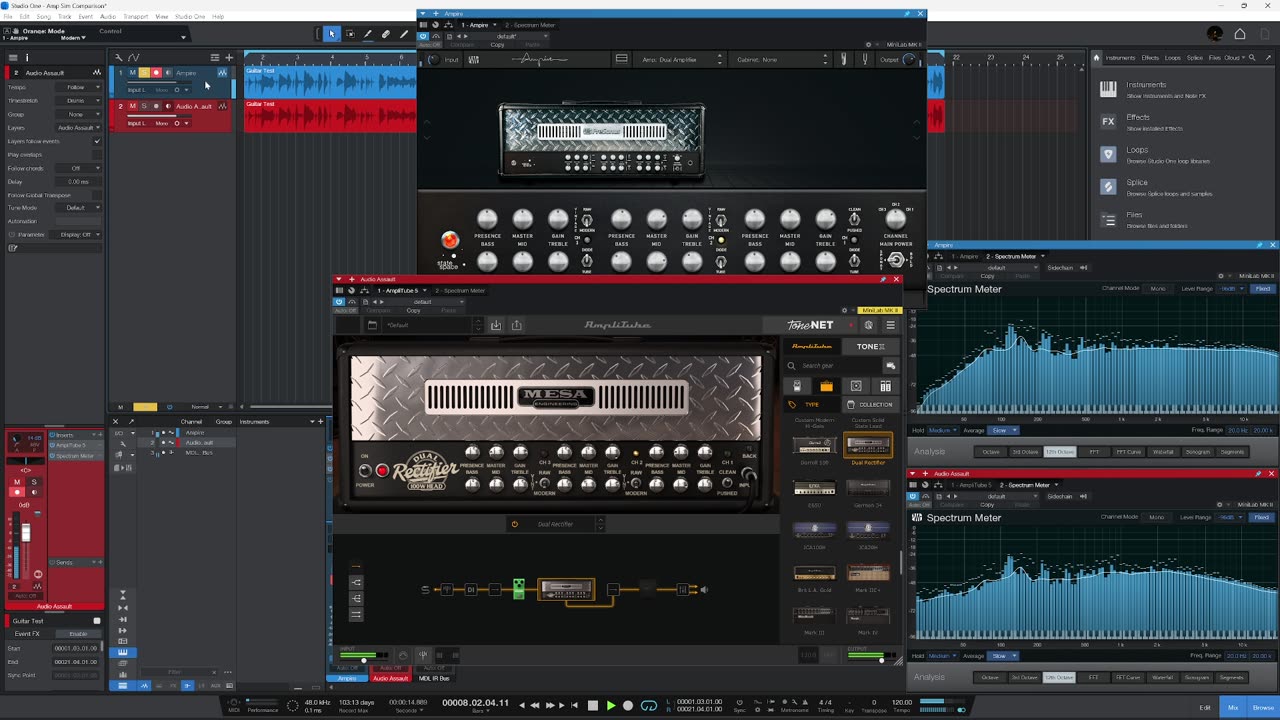This screenshot has height=720, width=1280.
Task: Open the Timestretch Drums dropdown
Action: tap(80, 101)
